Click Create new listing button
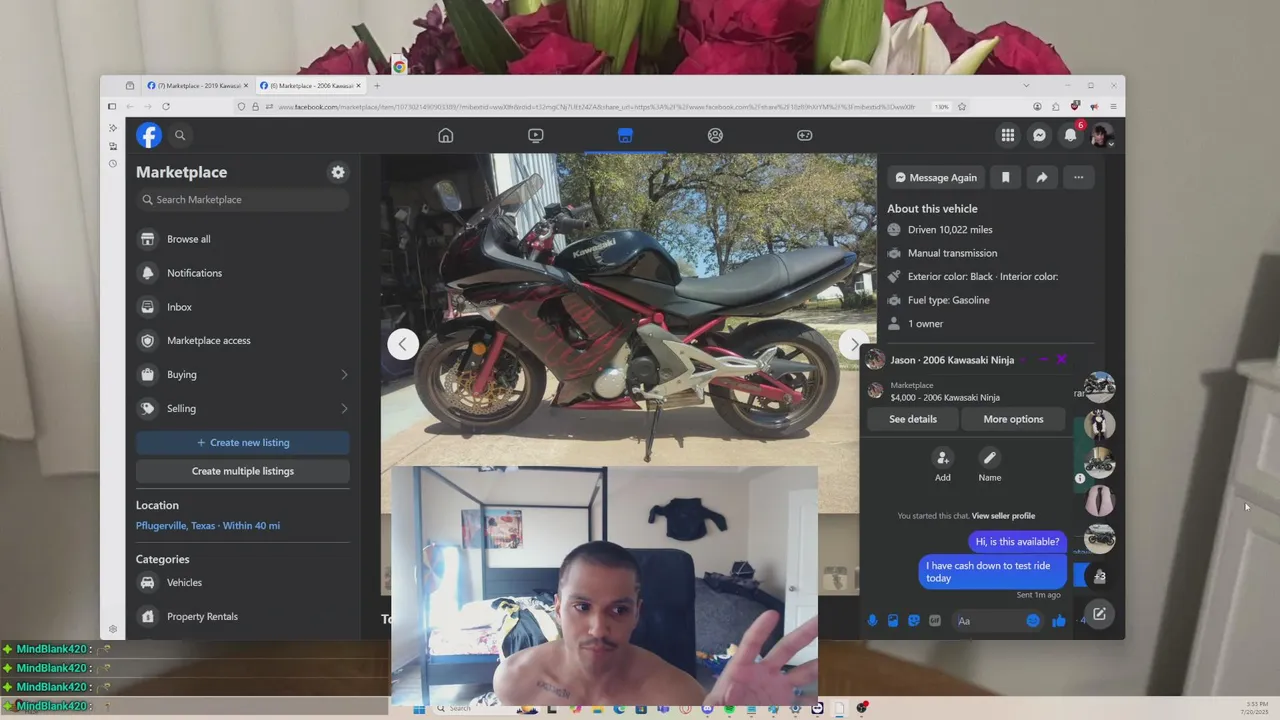The image size is (1280, 720). 243,442
